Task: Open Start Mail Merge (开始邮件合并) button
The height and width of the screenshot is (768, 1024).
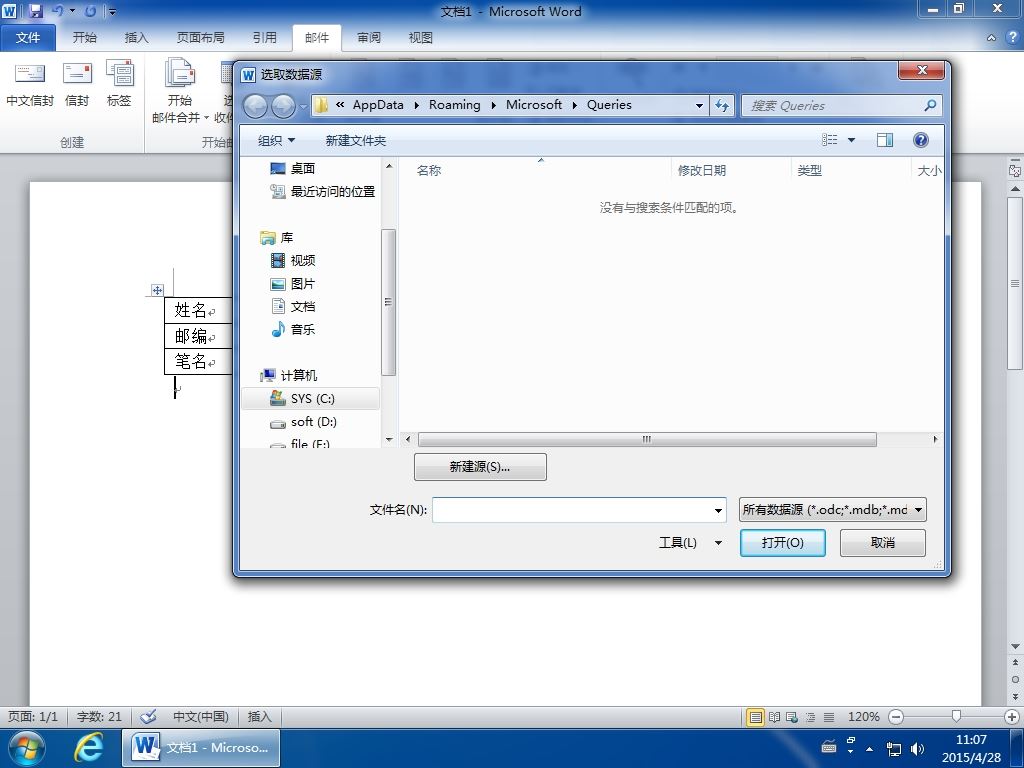Action: point(179,91)
